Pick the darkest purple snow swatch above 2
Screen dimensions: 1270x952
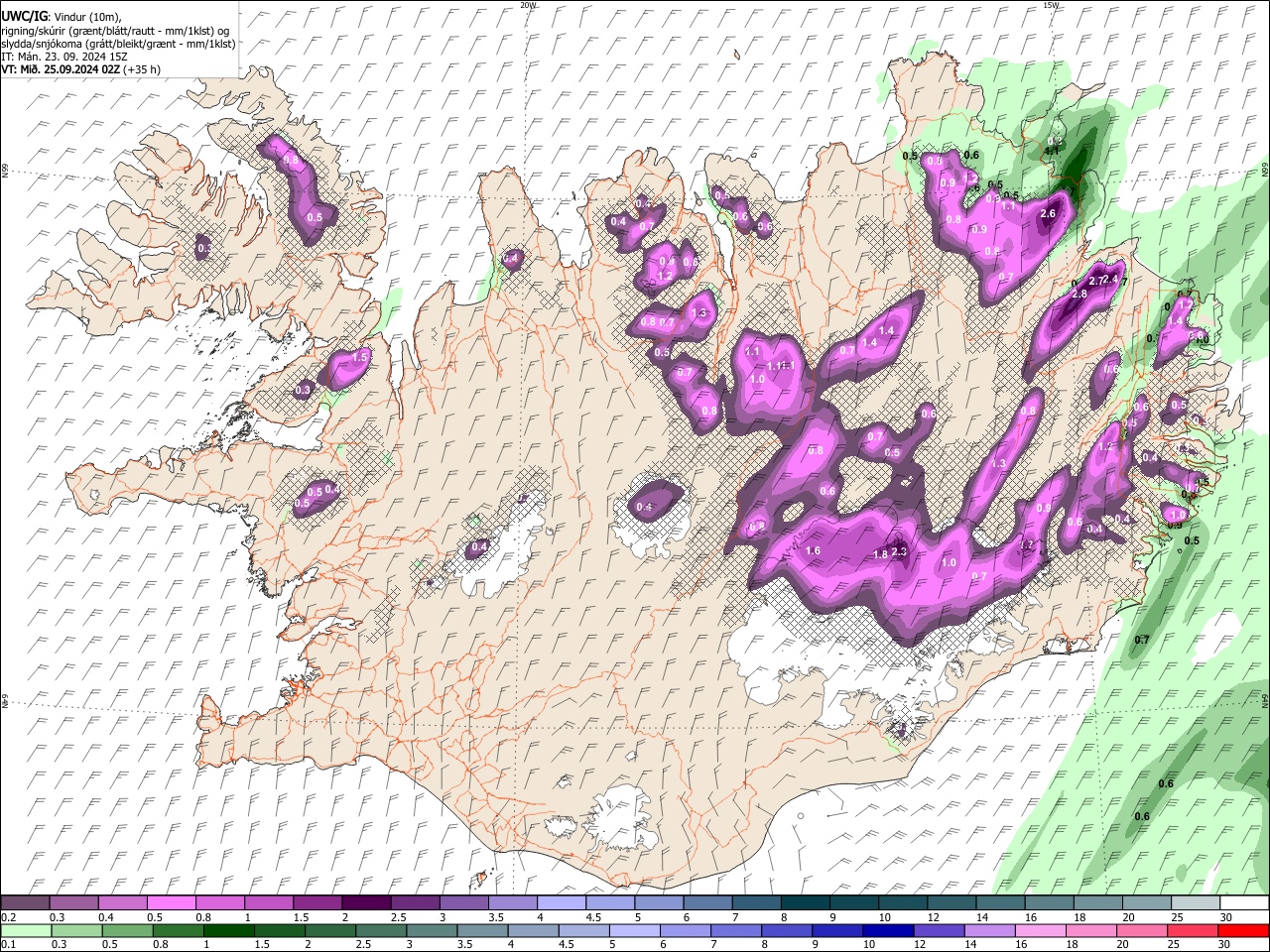click(x=366, y=902)
